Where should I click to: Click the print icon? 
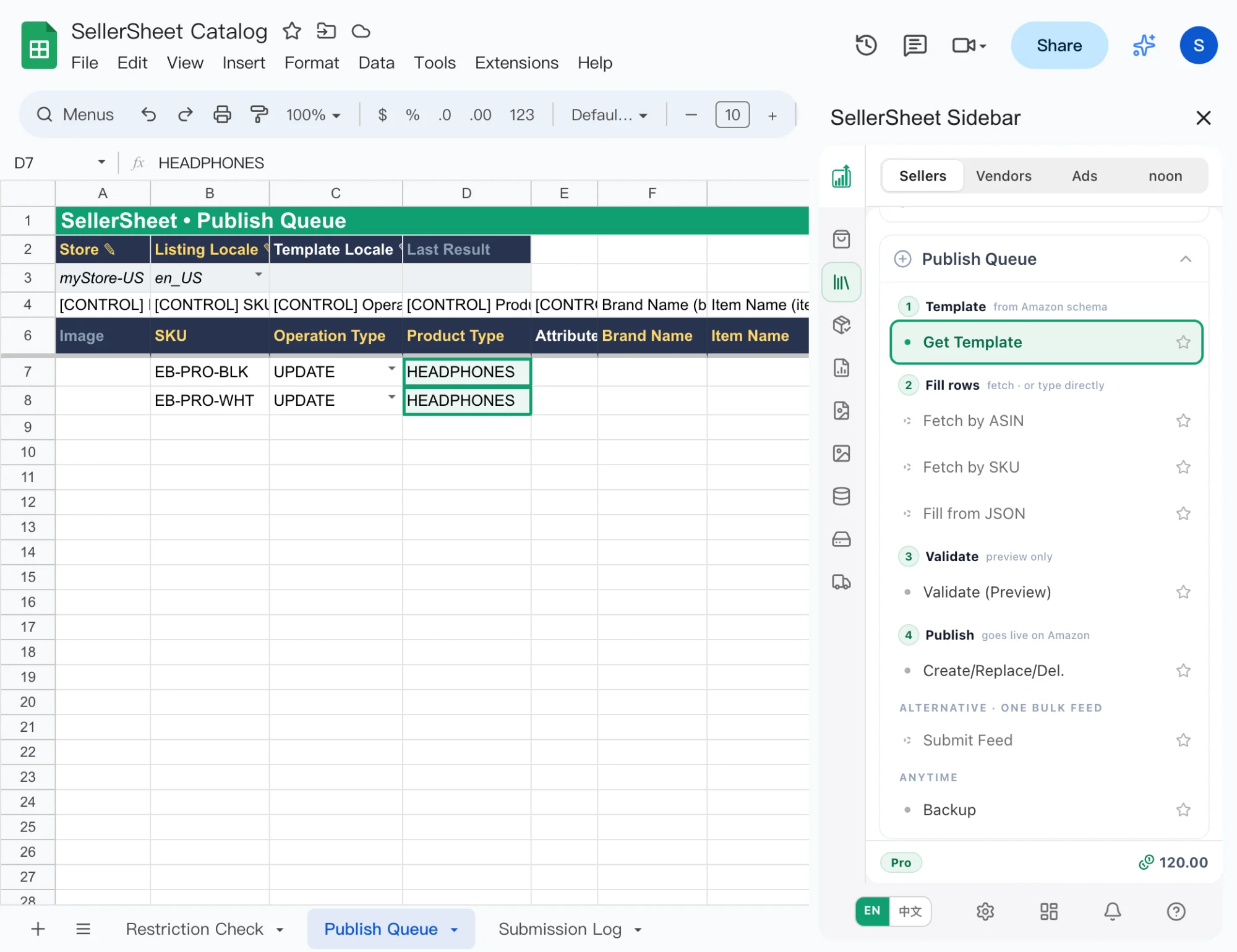[222, 114]
